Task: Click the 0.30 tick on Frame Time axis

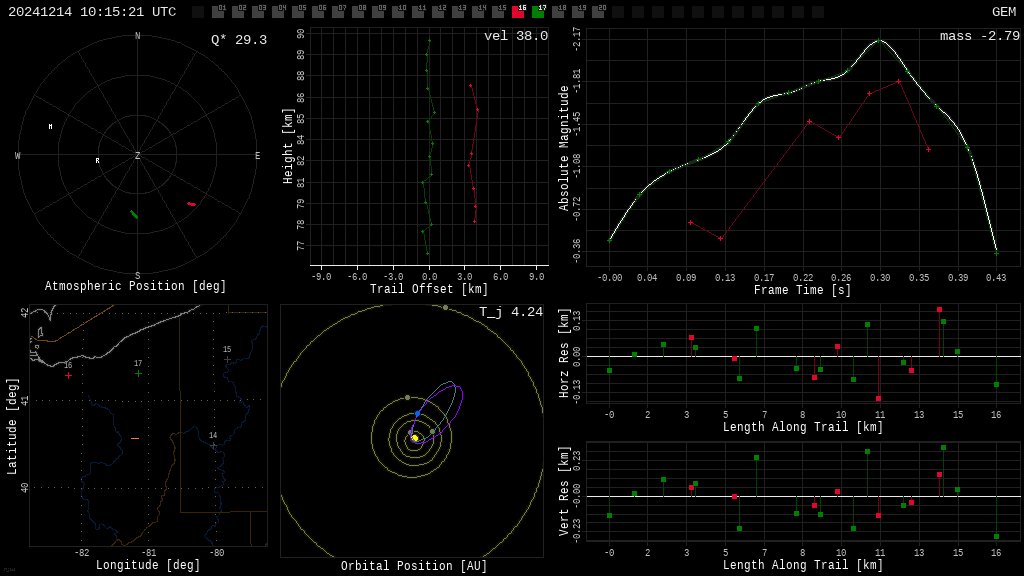Action: coord(880,278)
